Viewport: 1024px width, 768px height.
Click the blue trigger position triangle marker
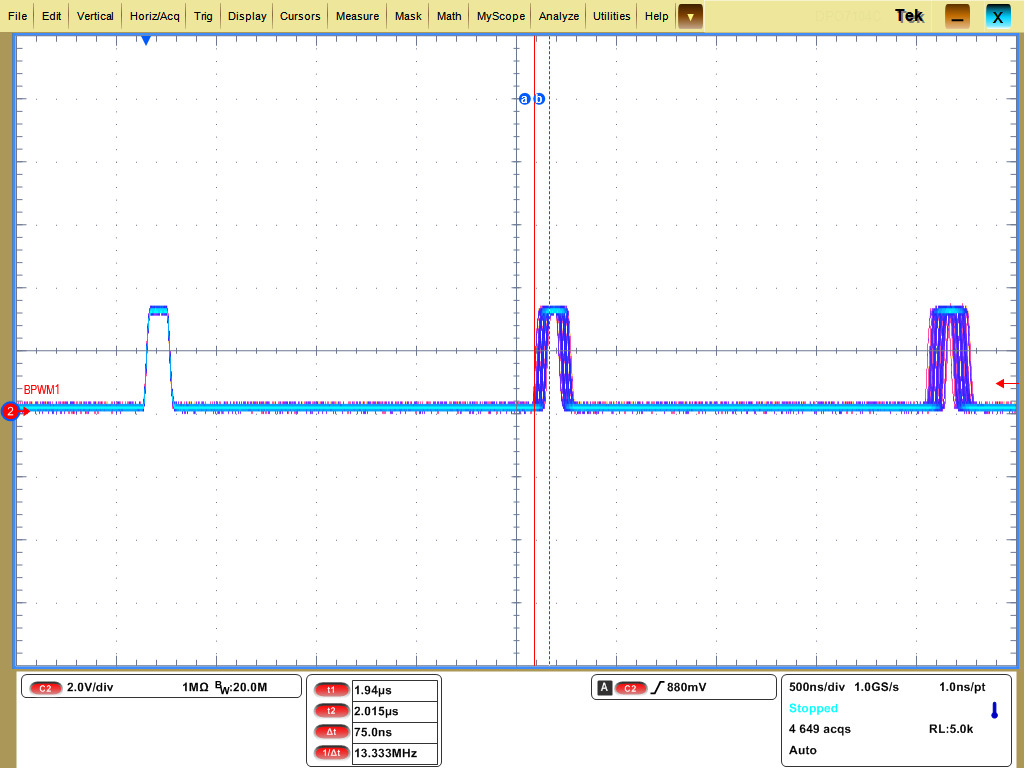(x=146, y=40)
